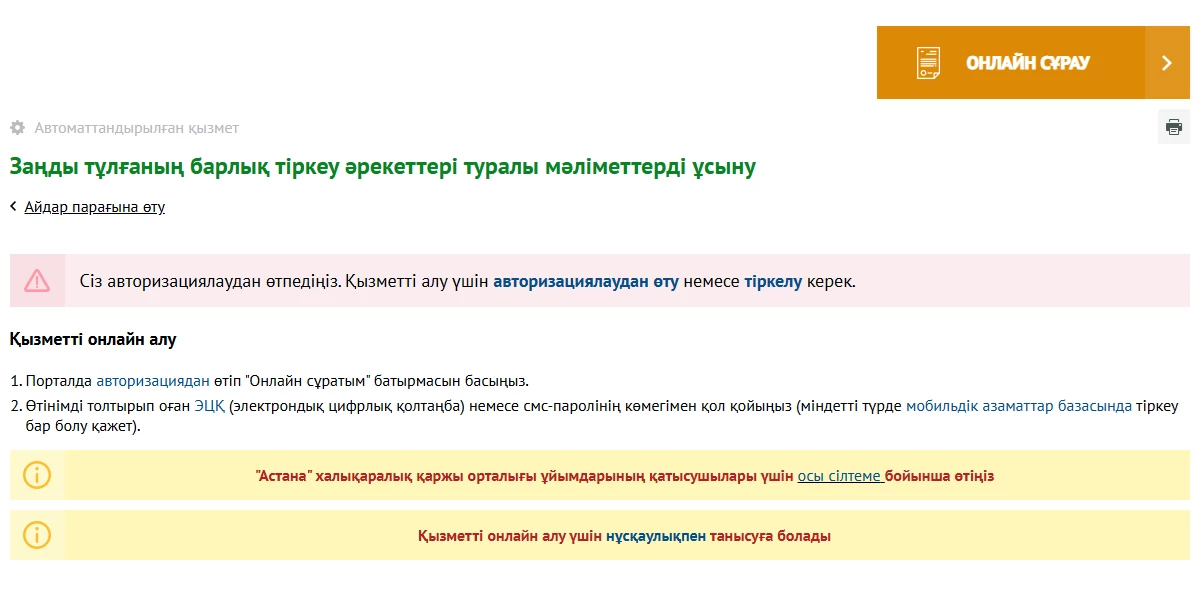Open the Айдар парағына өту link
Image resolution: width=1201 pixels, height=593 pixels.
(94, 207)
